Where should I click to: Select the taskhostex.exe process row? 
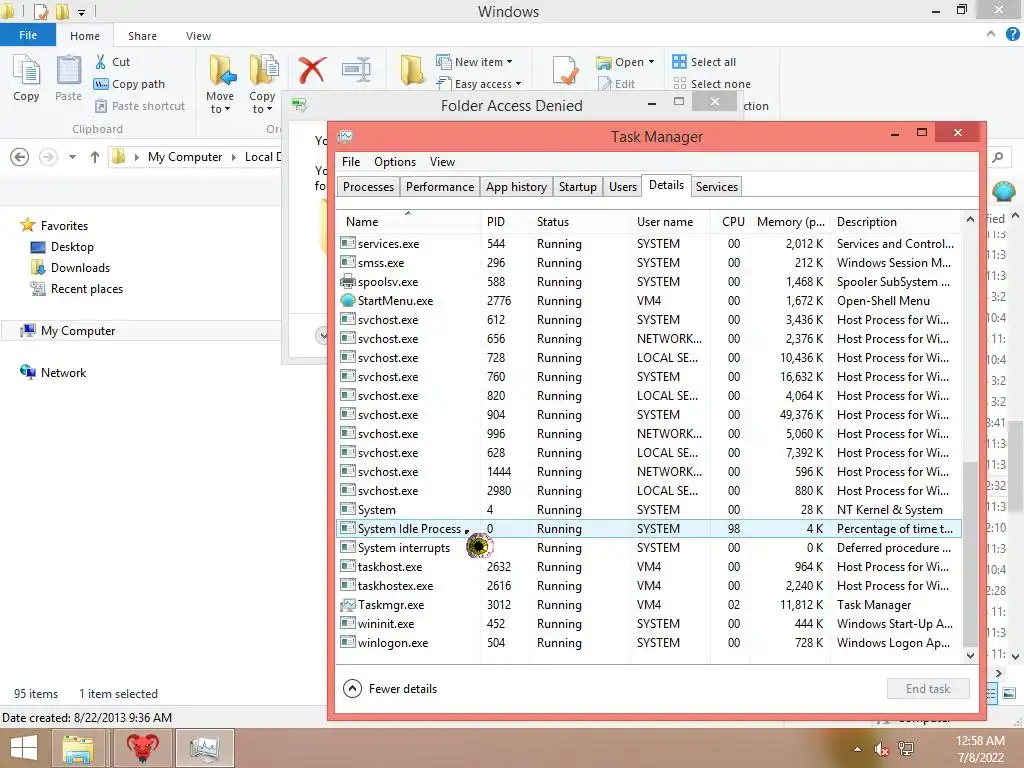pos(649,586)
